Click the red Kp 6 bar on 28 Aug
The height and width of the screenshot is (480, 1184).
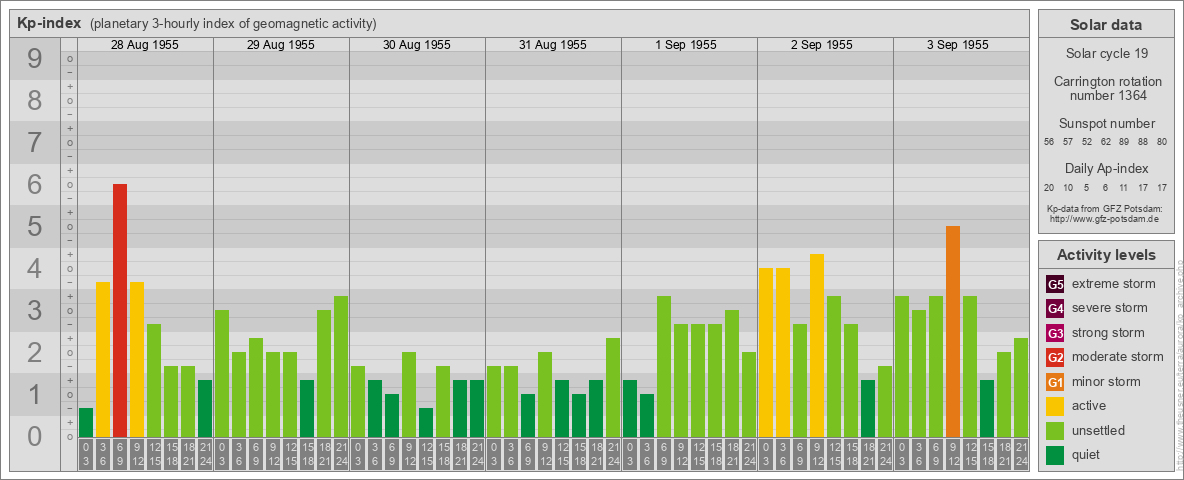pos(120,310)
